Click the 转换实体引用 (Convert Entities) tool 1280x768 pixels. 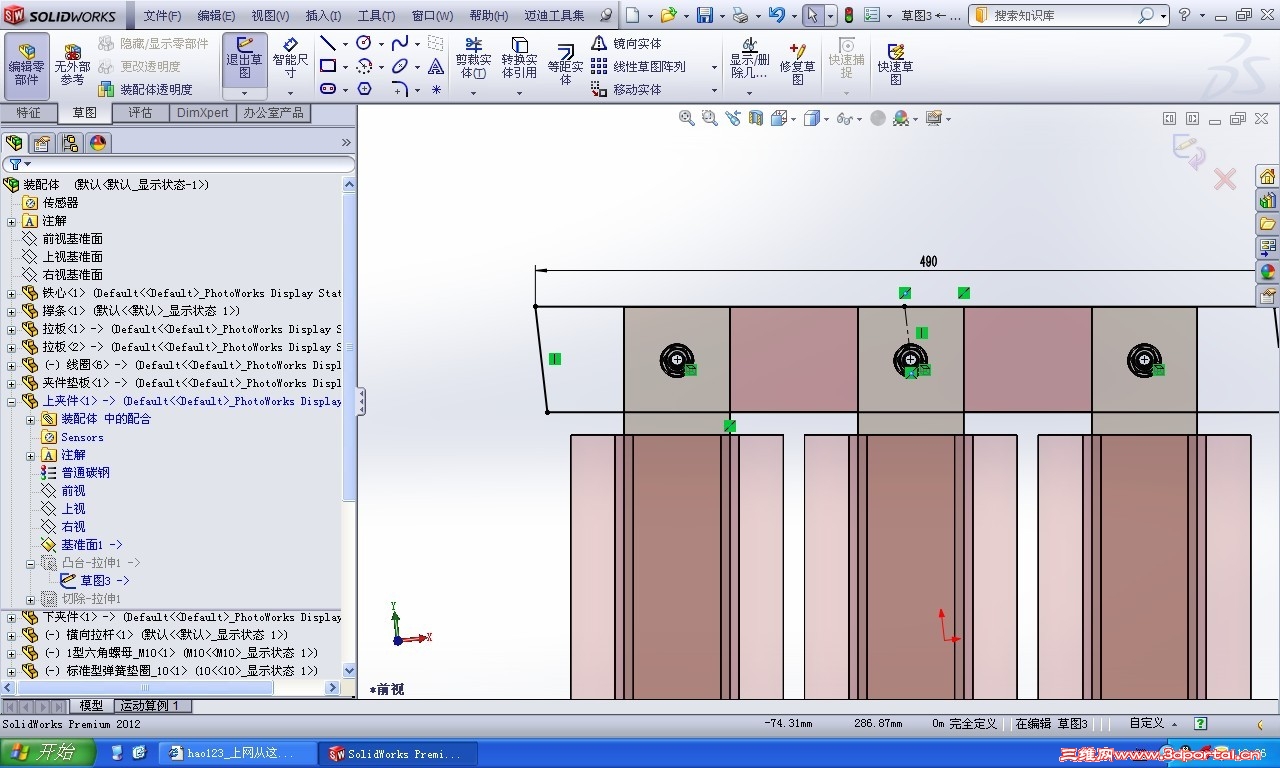pyautogui.click(x=519, y=58)
